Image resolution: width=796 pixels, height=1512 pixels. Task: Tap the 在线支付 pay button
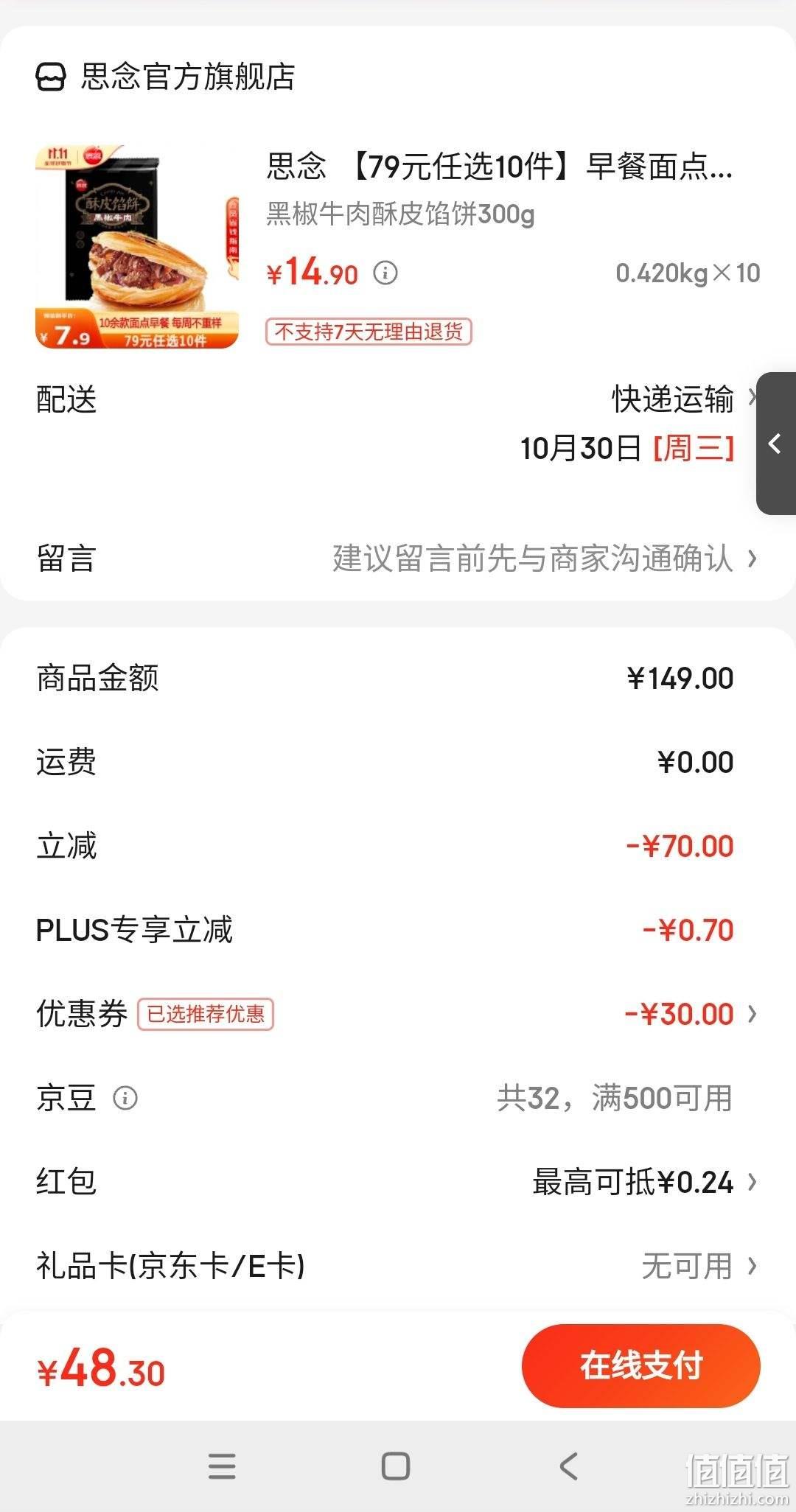(x=641, y=1365)
